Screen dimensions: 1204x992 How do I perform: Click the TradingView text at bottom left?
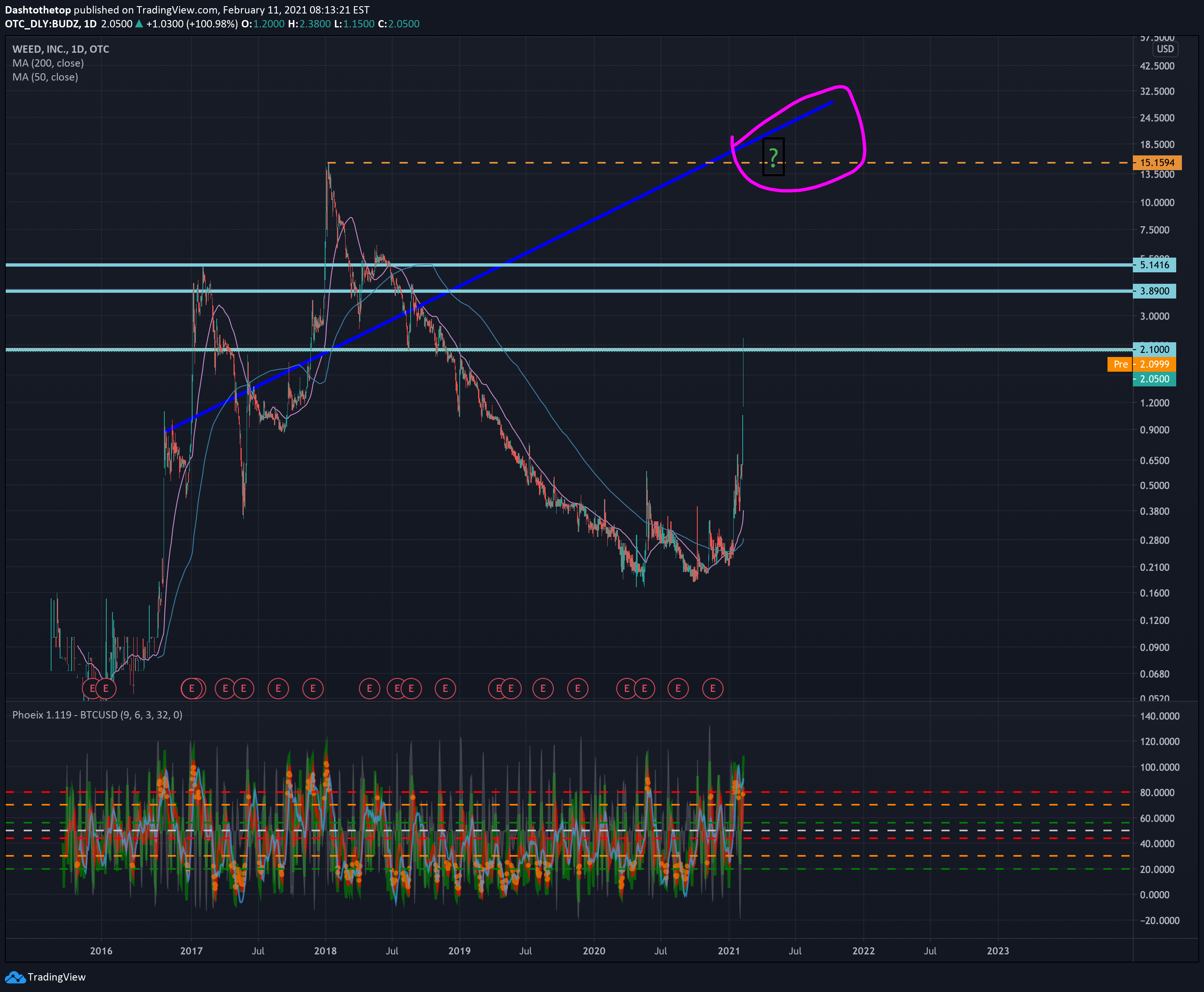(x=56, y=977)
